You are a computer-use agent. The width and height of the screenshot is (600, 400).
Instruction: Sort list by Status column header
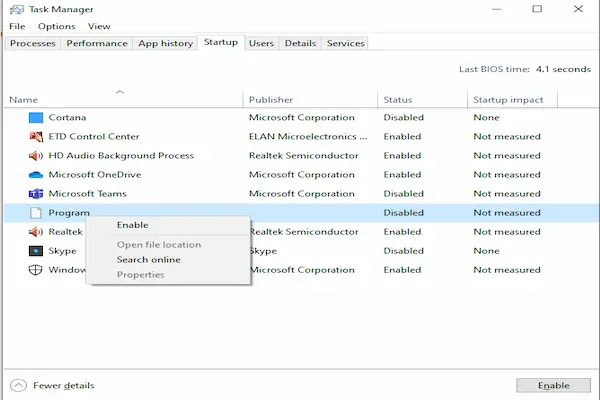click(398, 100)
